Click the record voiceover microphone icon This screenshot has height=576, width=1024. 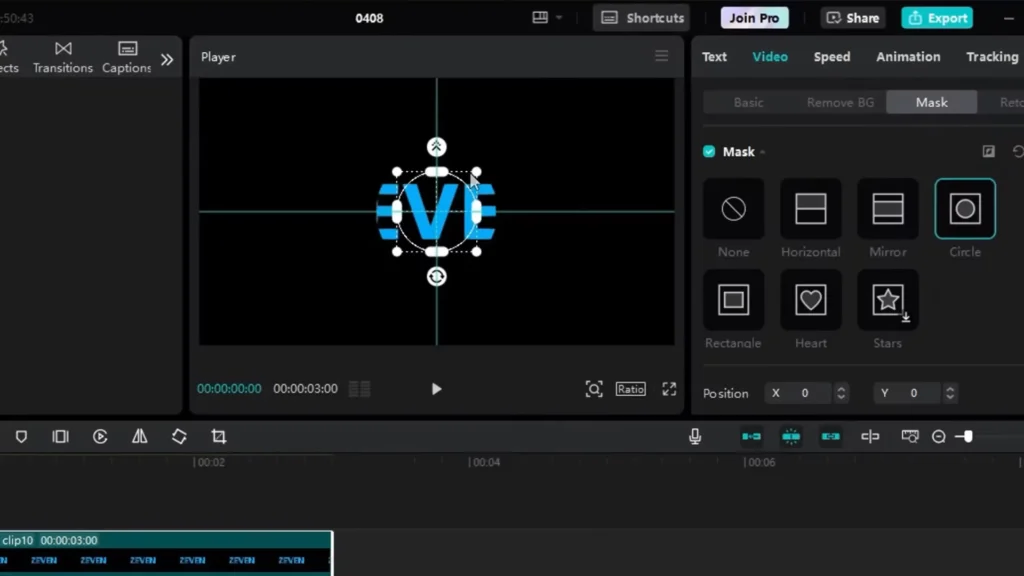[695, 436]
